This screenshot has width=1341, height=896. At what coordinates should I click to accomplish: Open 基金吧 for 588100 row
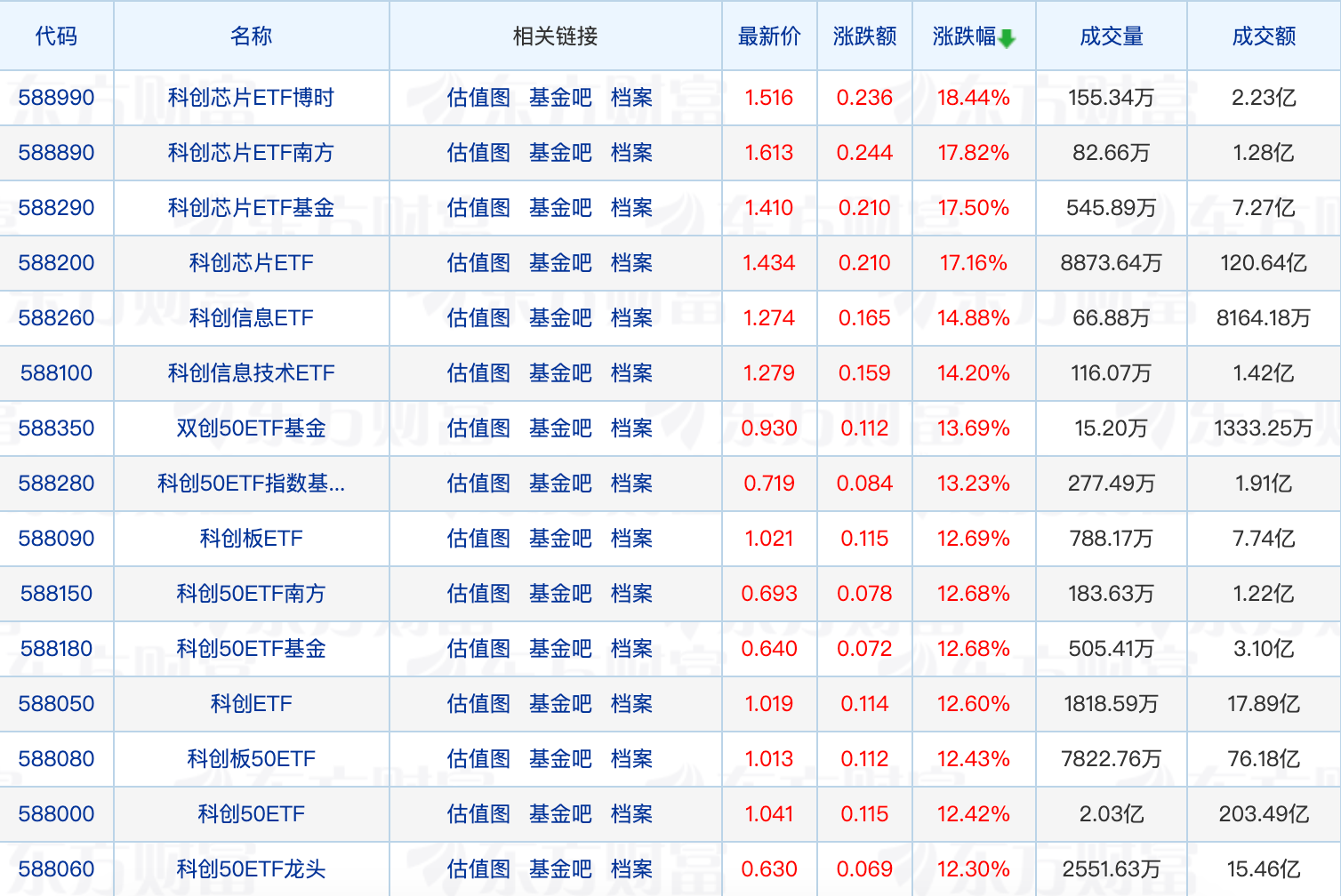[561, 373]
